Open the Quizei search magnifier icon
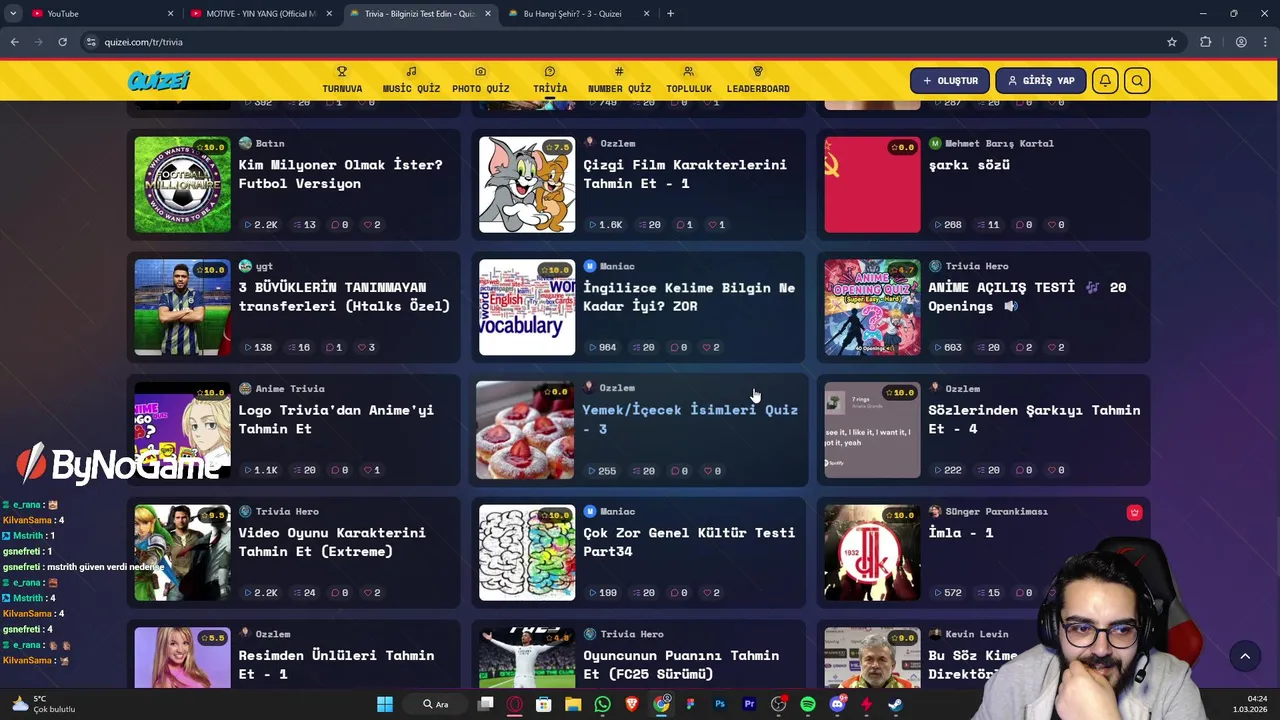Viewport: 1280px width, 720px height. coord(1137,81)
